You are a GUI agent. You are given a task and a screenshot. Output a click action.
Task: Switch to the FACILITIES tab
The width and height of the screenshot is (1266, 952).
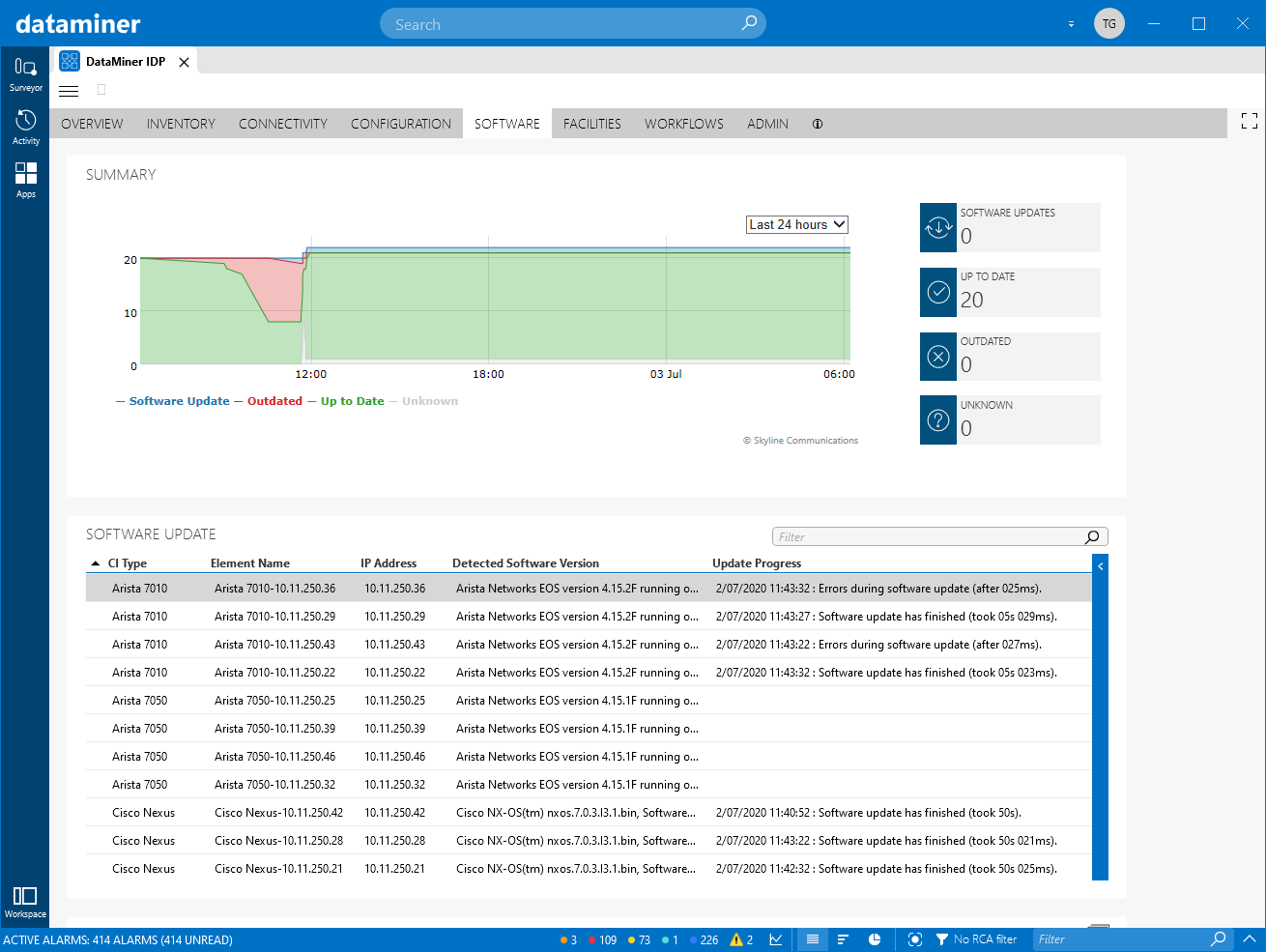tap(592, 124)
